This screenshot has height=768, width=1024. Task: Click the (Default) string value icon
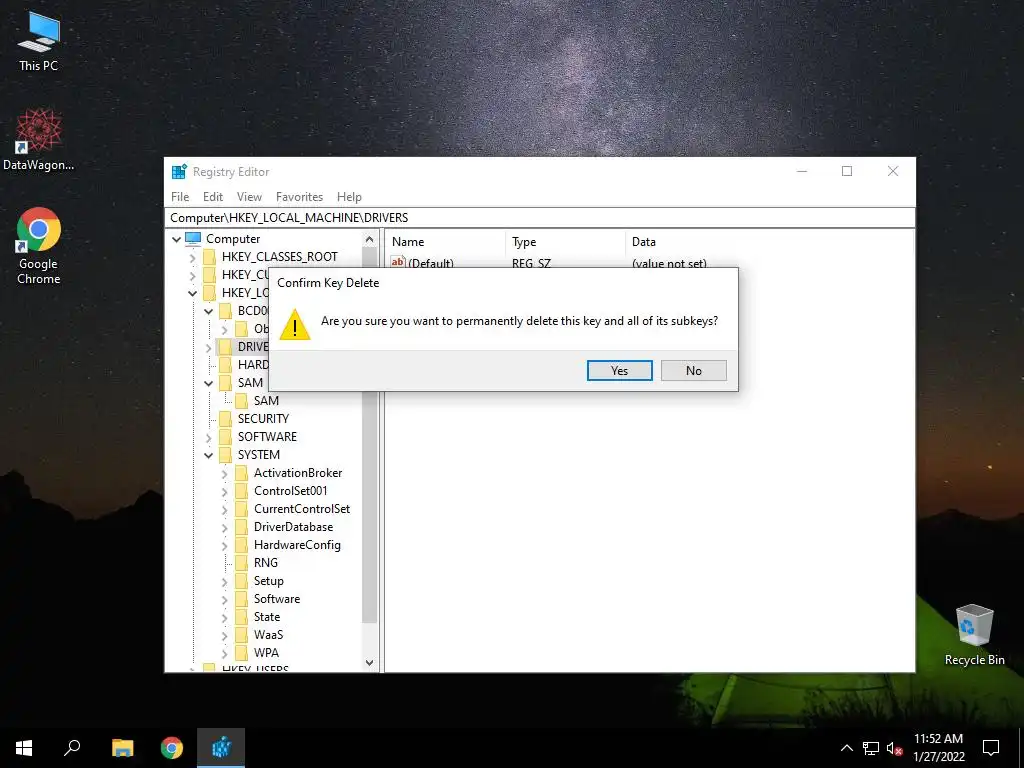pos(398,263)
